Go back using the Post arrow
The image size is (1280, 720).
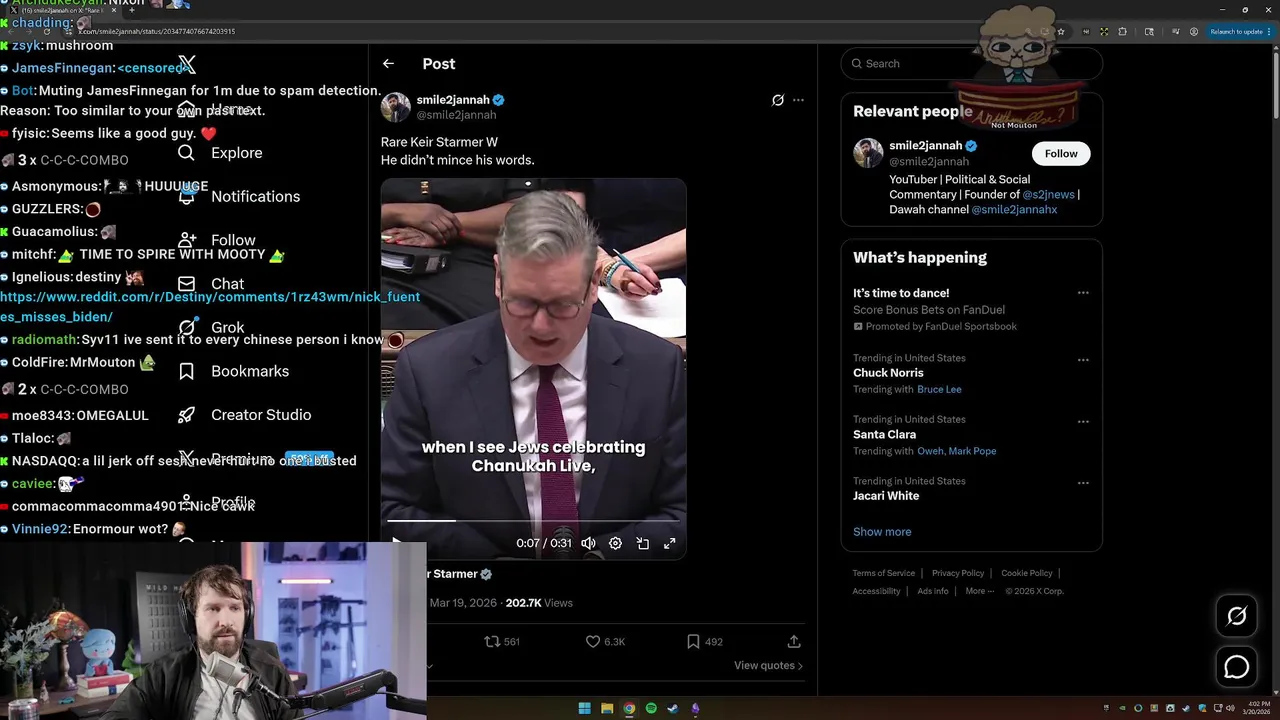[x=388, y=63]
